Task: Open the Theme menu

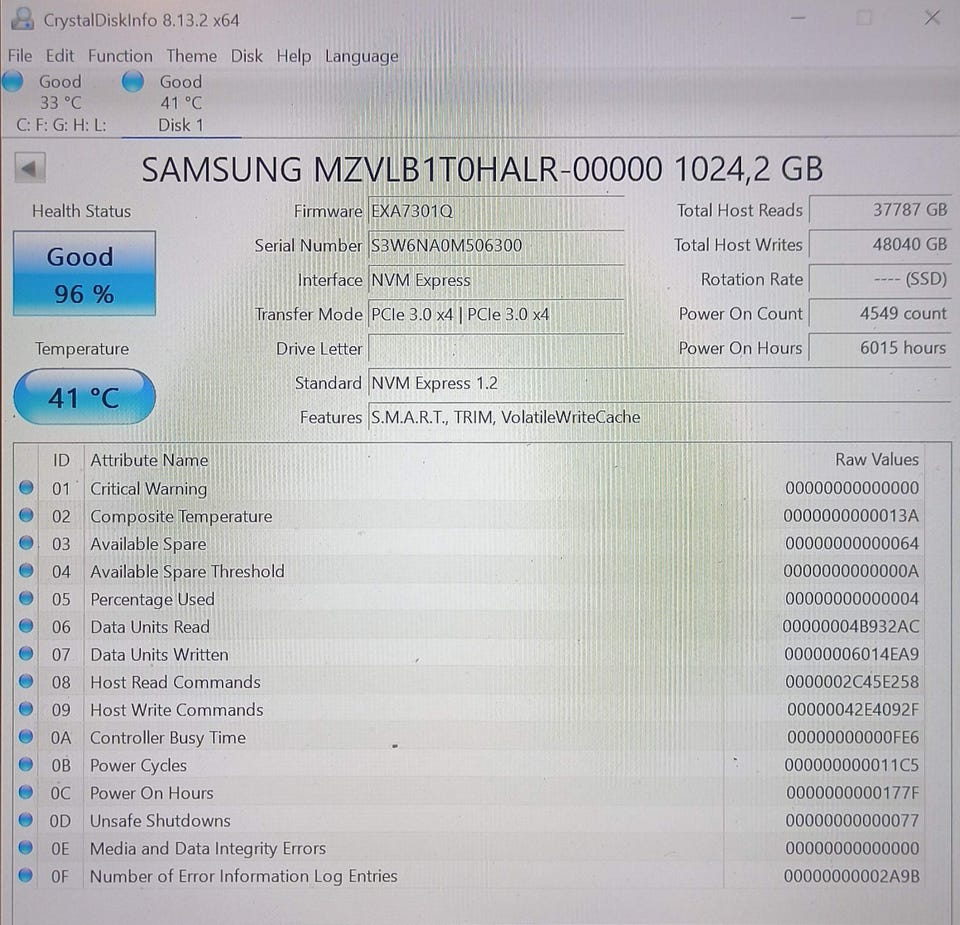Action: (192, 56)
